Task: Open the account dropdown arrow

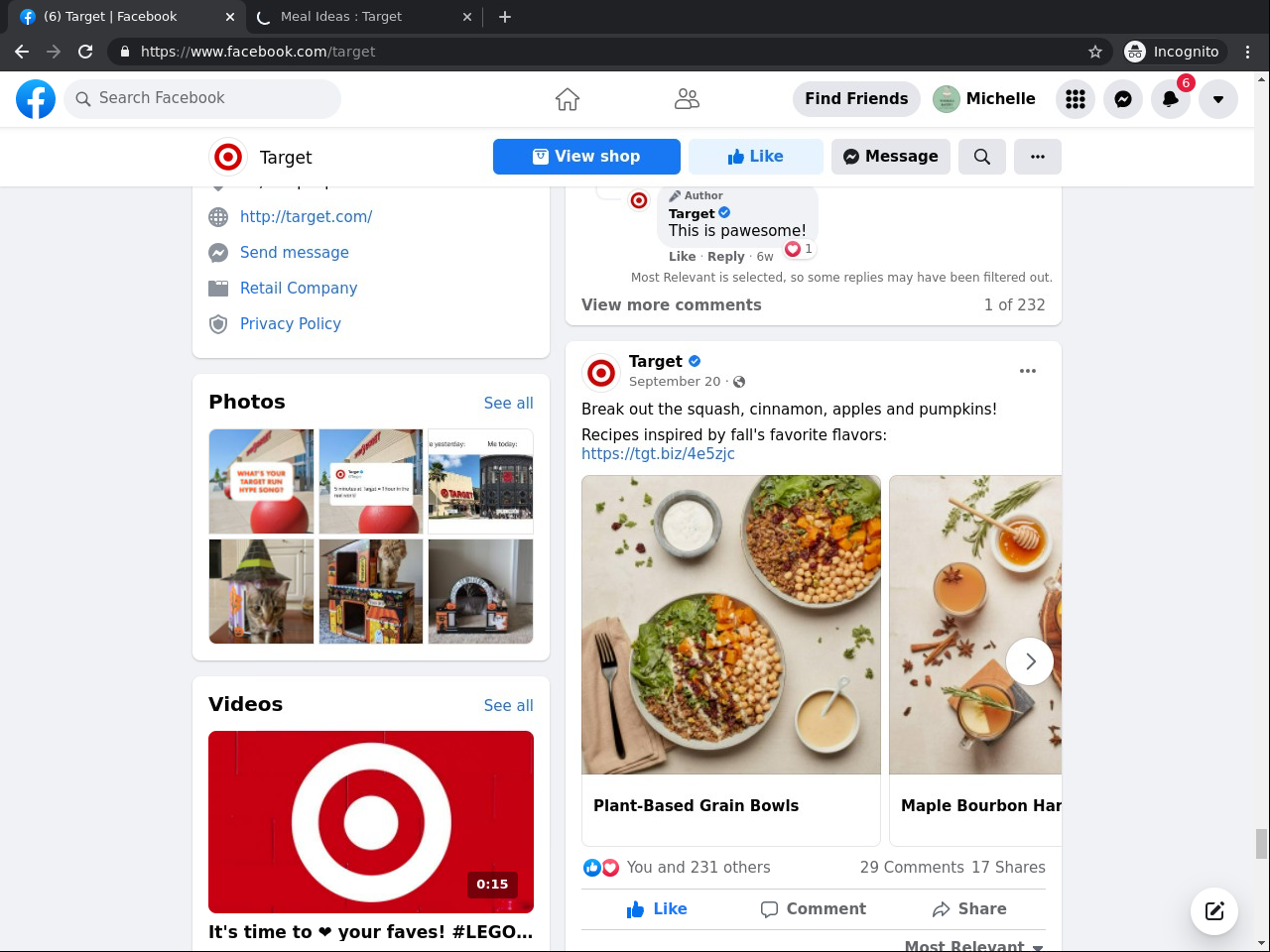Action: tap(1218, 99)
